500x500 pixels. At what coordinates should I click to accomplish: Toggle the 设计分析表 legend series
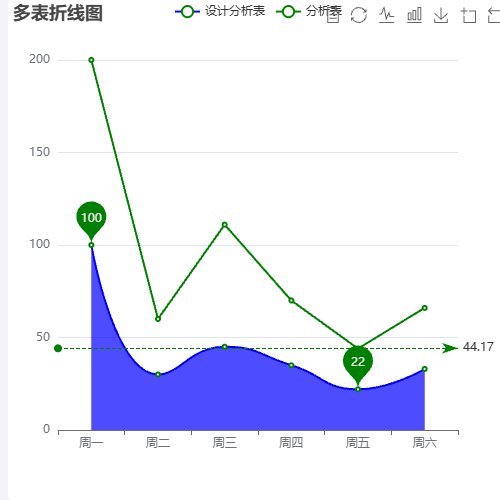(220, 12)
